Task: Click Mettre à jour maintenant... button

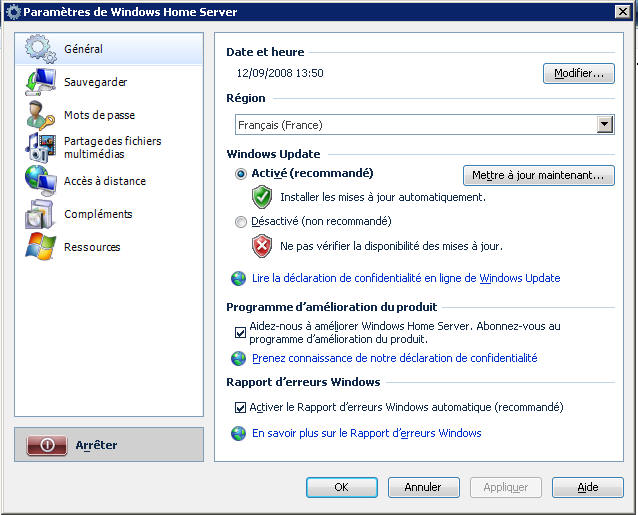Action: pyautogui.click(x=539, y=175)
